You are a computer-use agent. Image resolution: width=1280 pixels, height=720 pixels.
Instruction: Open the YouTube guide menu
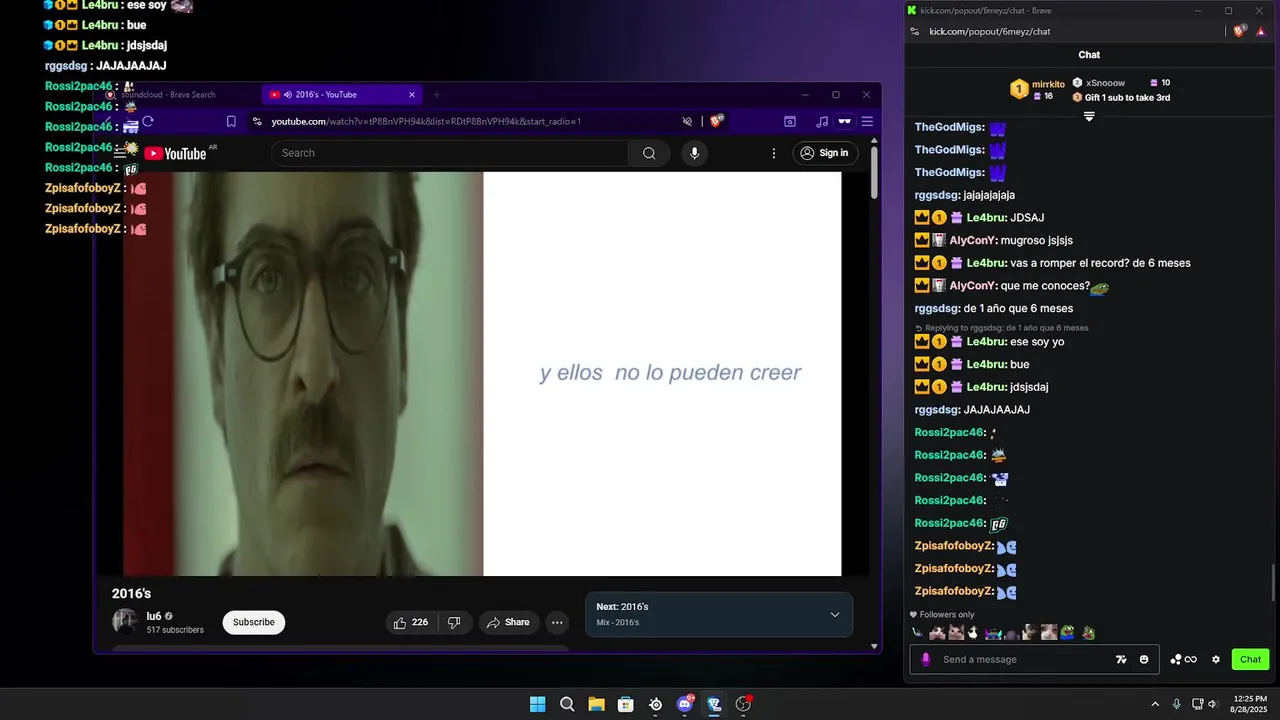pos(121,153)
